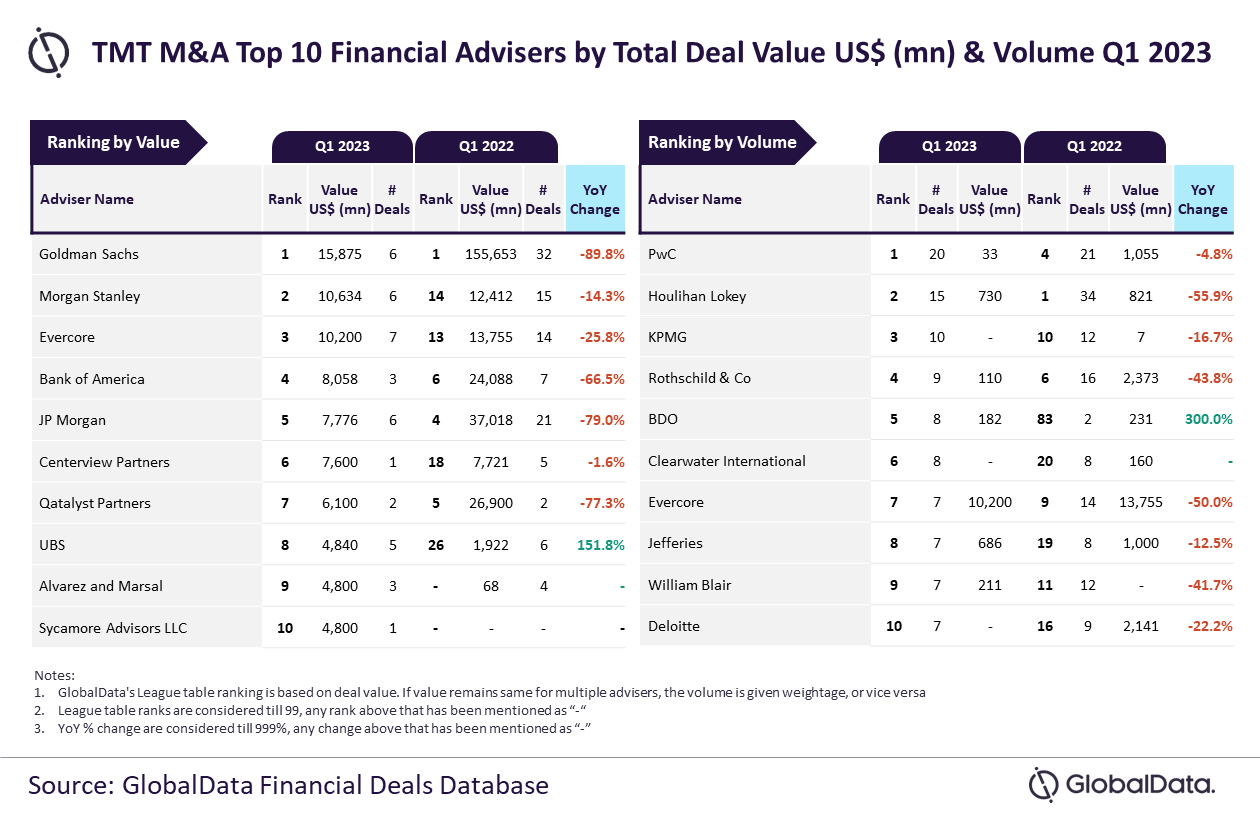Image resolution: width=1260 pixels, height=816 pixels.
Task: Select the Ranking by Volume tab
Action: click(x=722, y=142)
